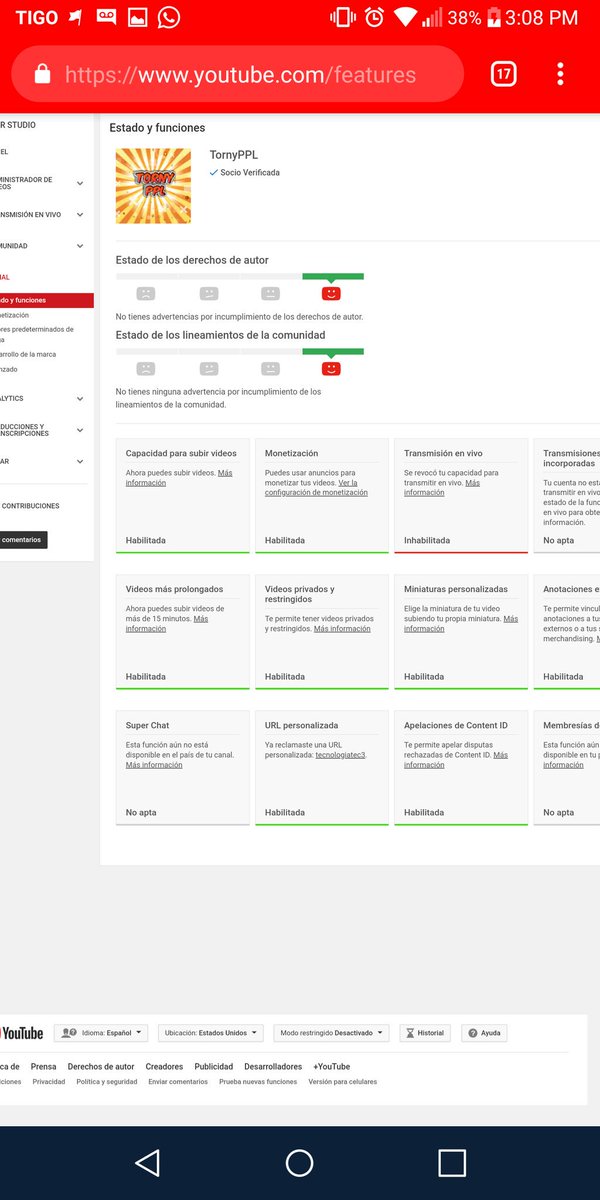Click Creadores in the footer
This screenshot has width=600, height=1200.
(164, 1067)
